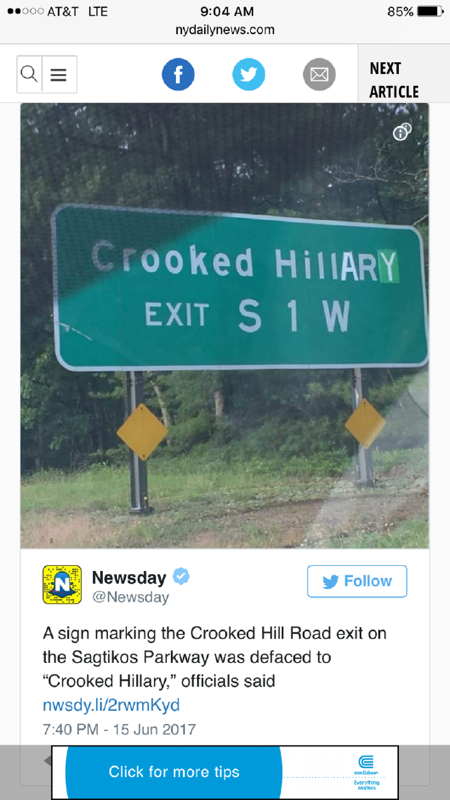Tap the tweet text about Crooked Hill Road
Screen dimensions: 450x800
pos(214,657)
